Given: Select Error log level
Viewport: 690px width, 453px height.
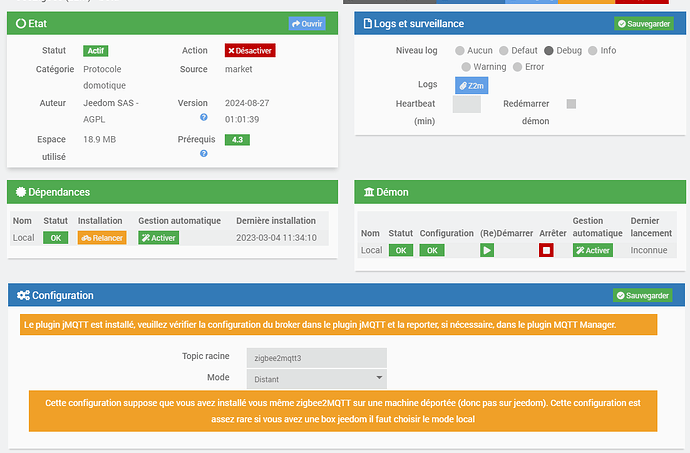Looking at the screenshot, I should 518,67.
